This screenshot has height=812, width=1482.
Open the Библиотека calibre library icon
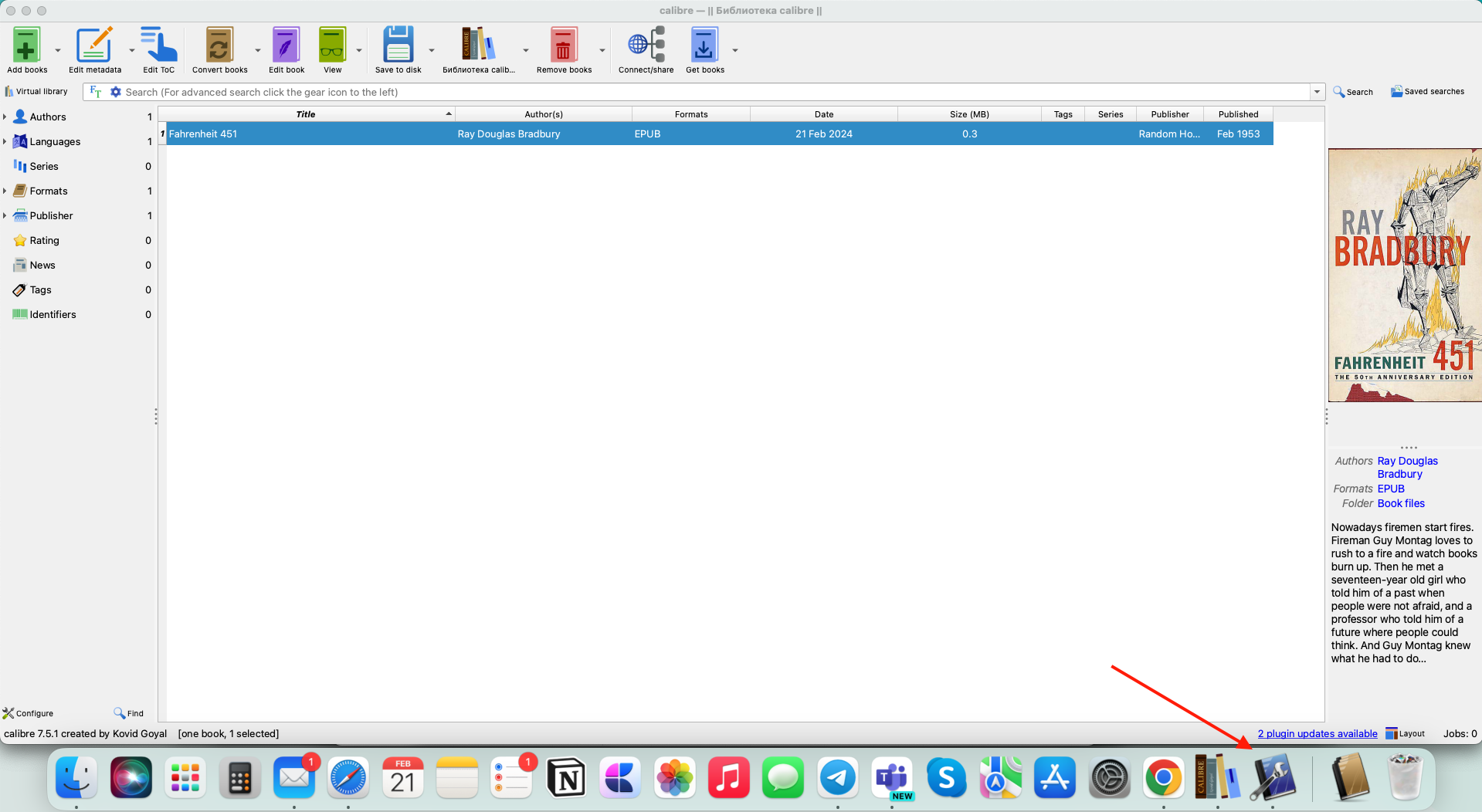(x=479, y=50)
